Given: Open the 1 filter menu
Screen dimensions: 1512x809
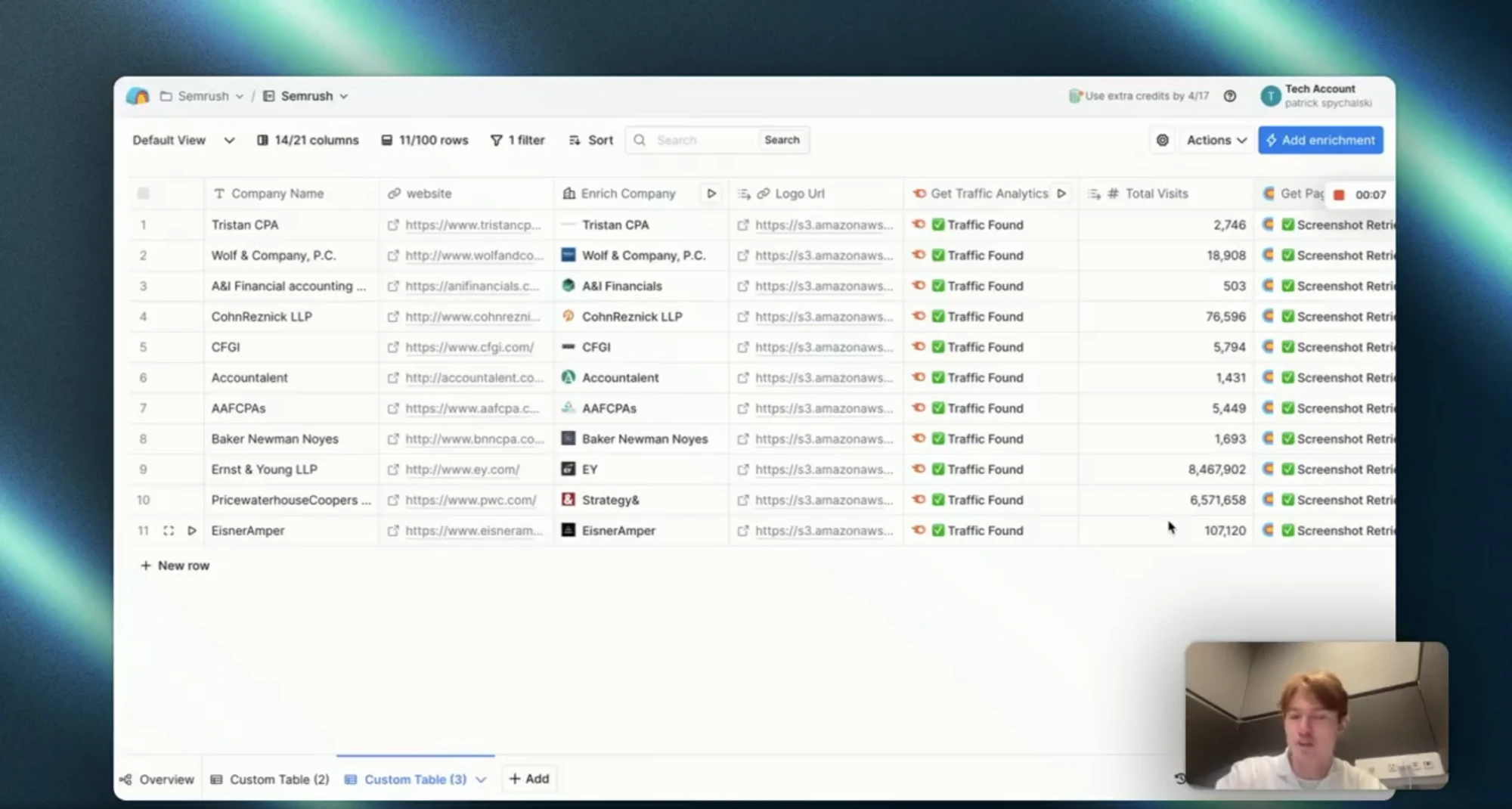Looking at the screenshot, I should 518,140.
